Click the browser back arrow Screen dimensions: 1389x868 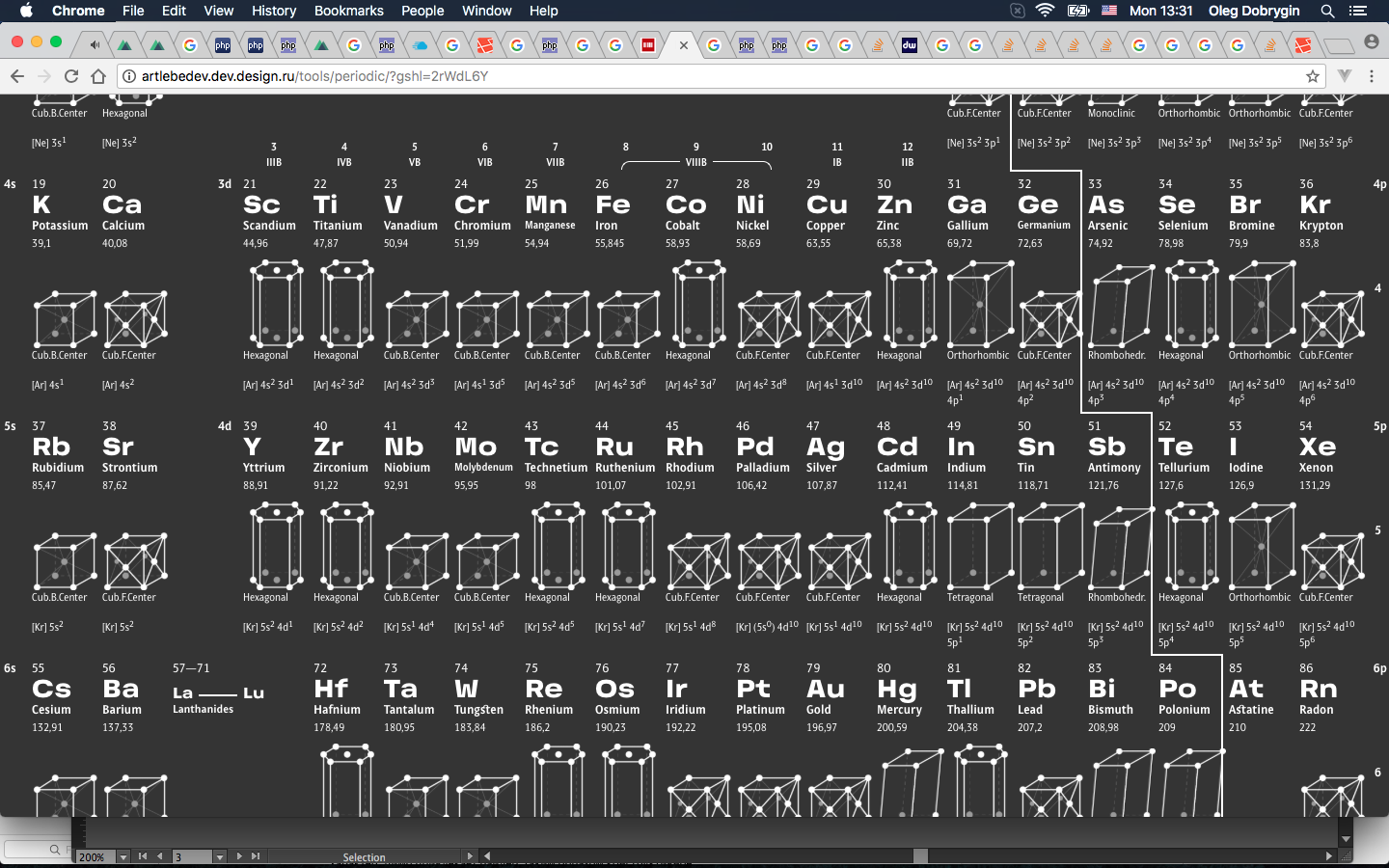pos(16,76)
